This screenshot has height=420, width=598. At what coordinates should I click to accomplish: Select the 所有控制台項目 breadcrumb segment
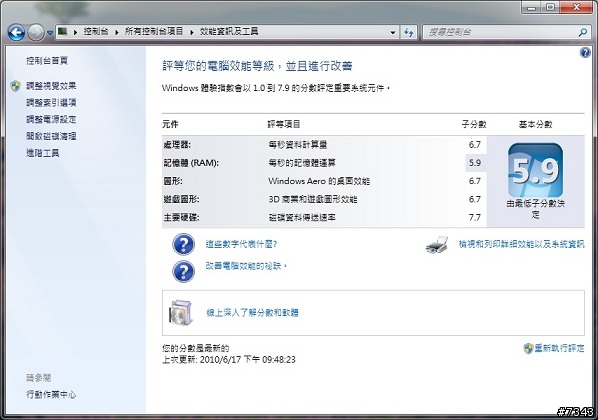coord(154,31)
